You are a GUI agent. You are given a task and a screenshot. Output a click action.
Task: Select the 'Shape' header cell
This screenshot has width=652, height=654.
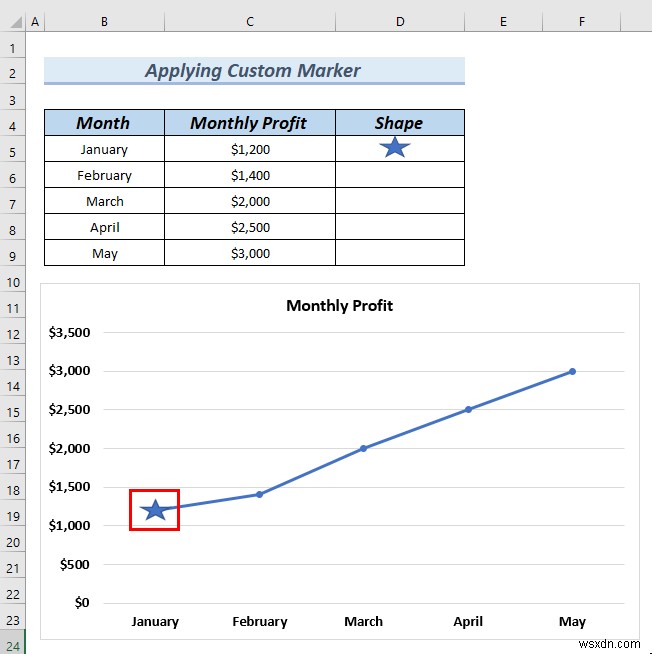coord(400,123)
